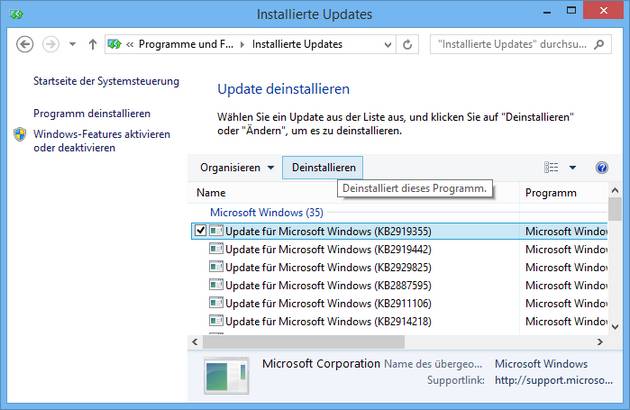Sort by the Name column header
This screenshot has height=410, width=630.
354,193
